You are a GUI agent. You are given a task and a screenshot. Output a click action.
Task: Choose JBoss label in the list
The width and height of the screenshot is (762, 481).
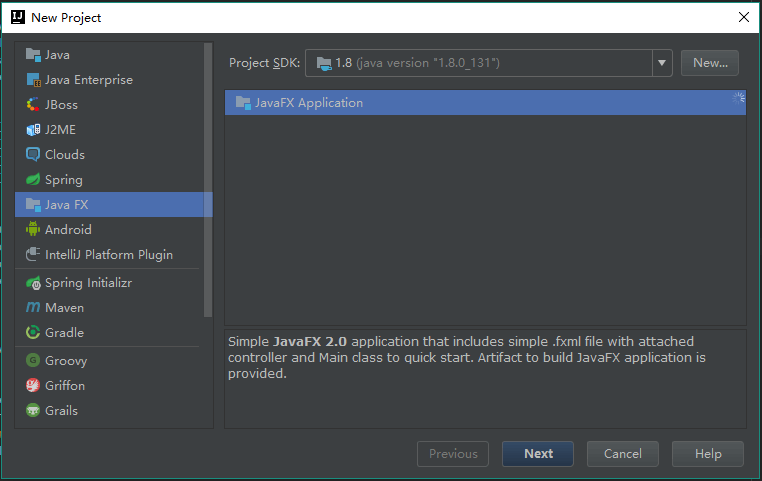coord(61,104)
